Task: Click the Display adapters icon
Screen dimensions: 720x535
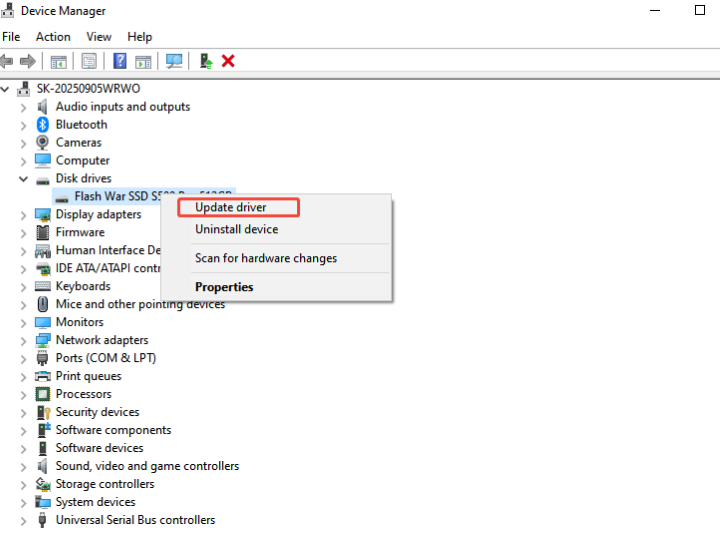Action: click(43, 214)
